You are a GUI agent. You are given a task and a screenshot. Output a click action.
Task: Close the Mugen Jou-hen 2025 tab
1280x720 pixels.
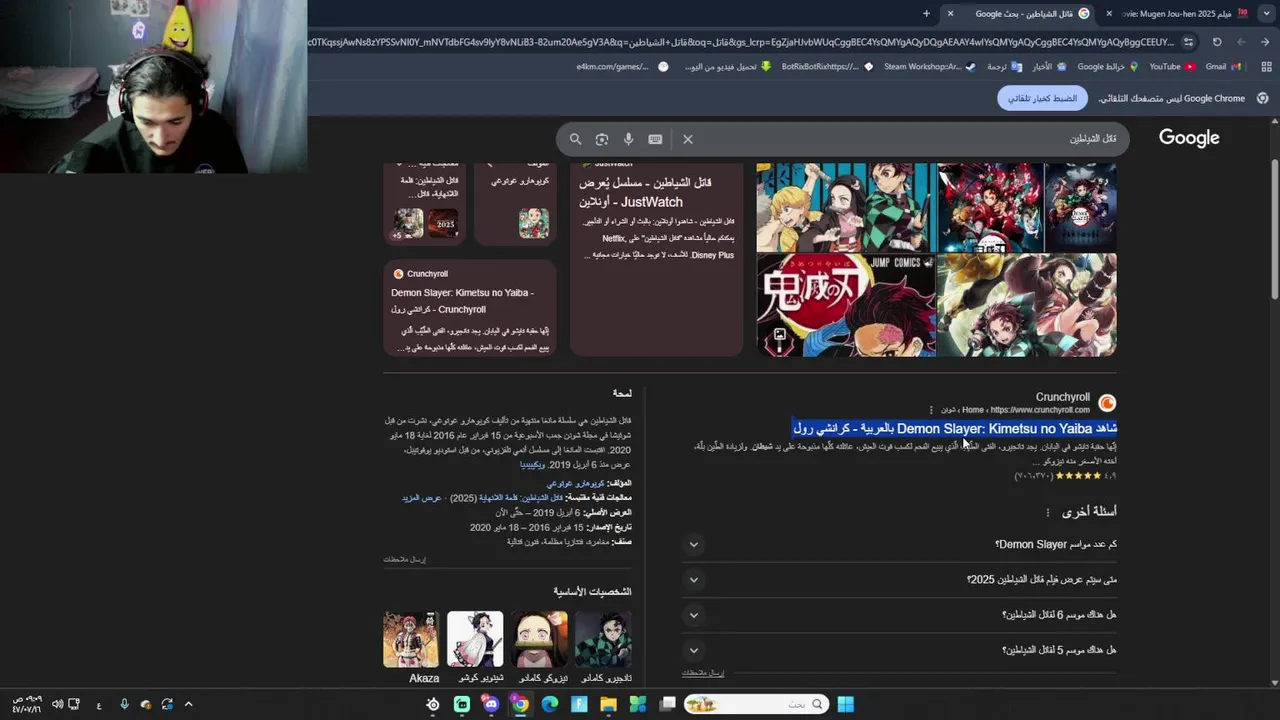point(1109,13)
